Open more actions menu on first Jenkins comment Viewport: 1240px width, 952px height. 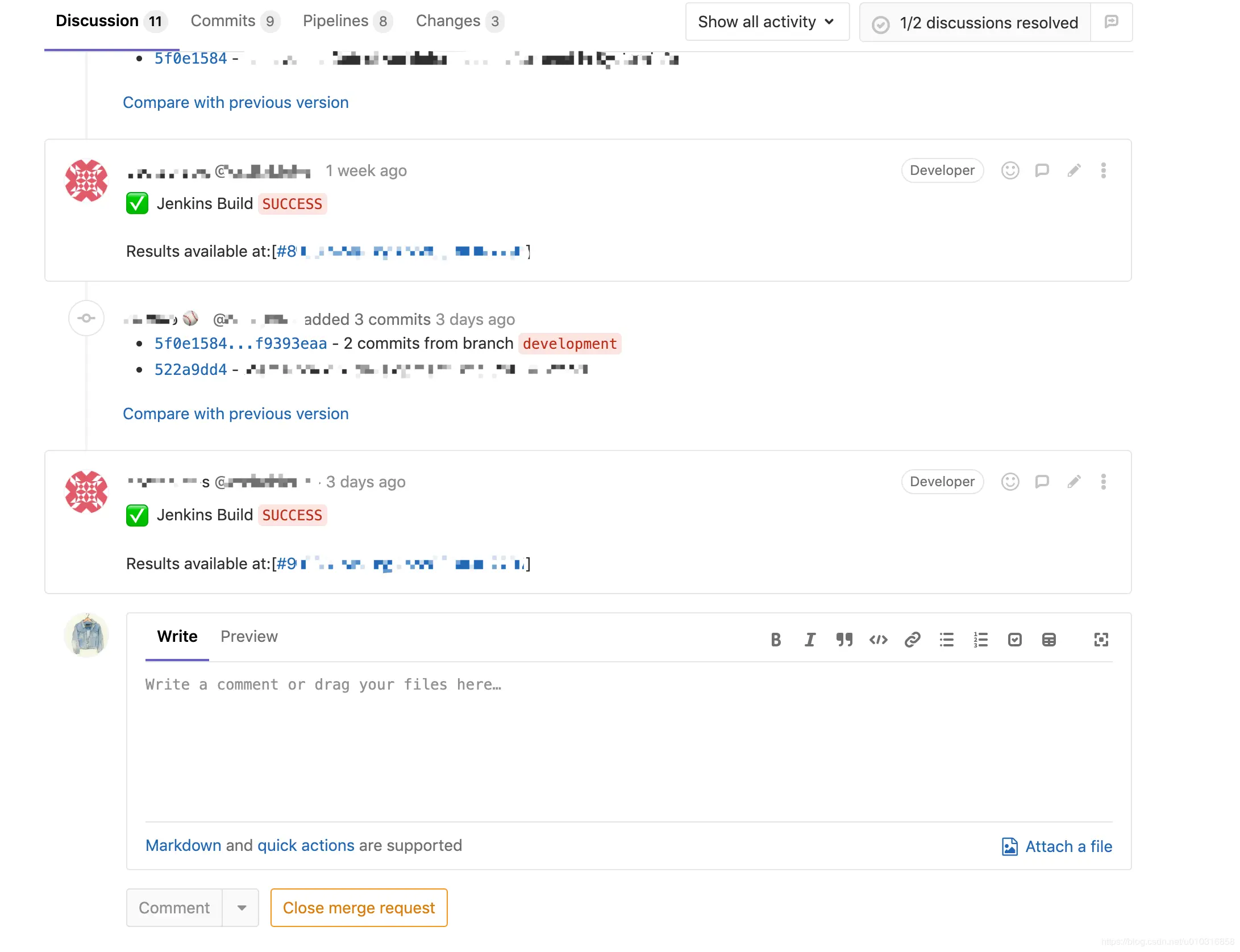[1103, 170]
